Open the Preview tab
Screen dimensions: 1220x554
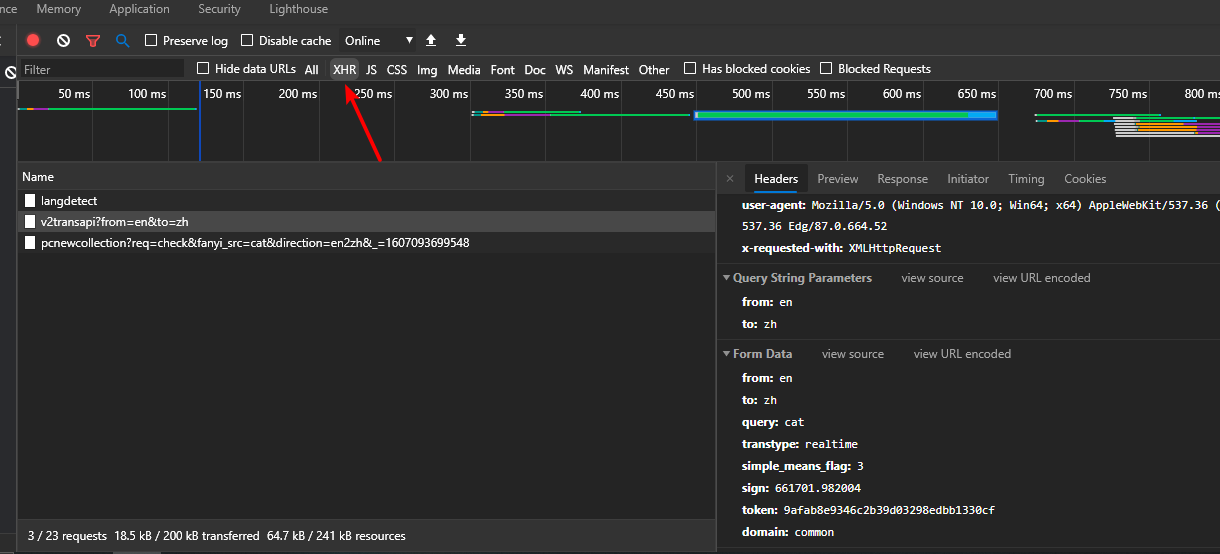838,179
